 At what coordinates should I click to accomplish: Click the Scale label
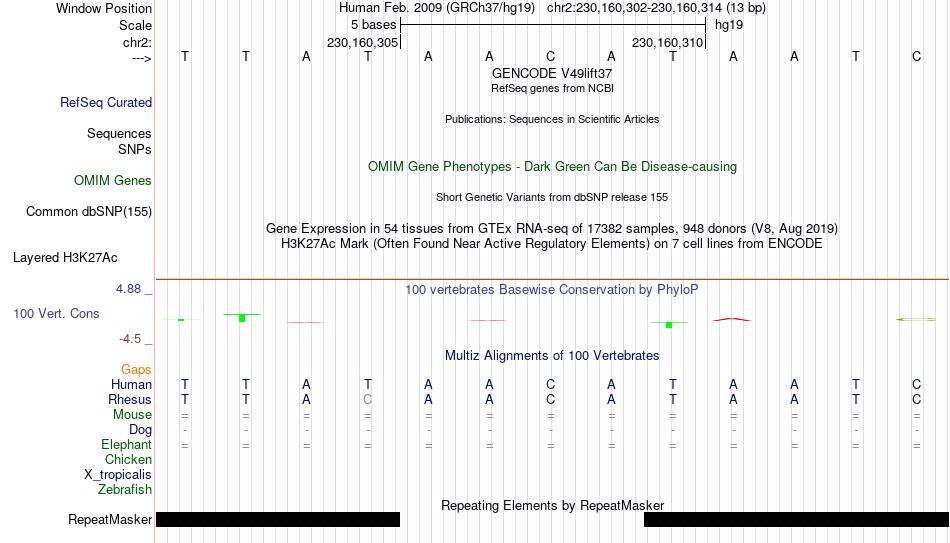click(135, 25)
